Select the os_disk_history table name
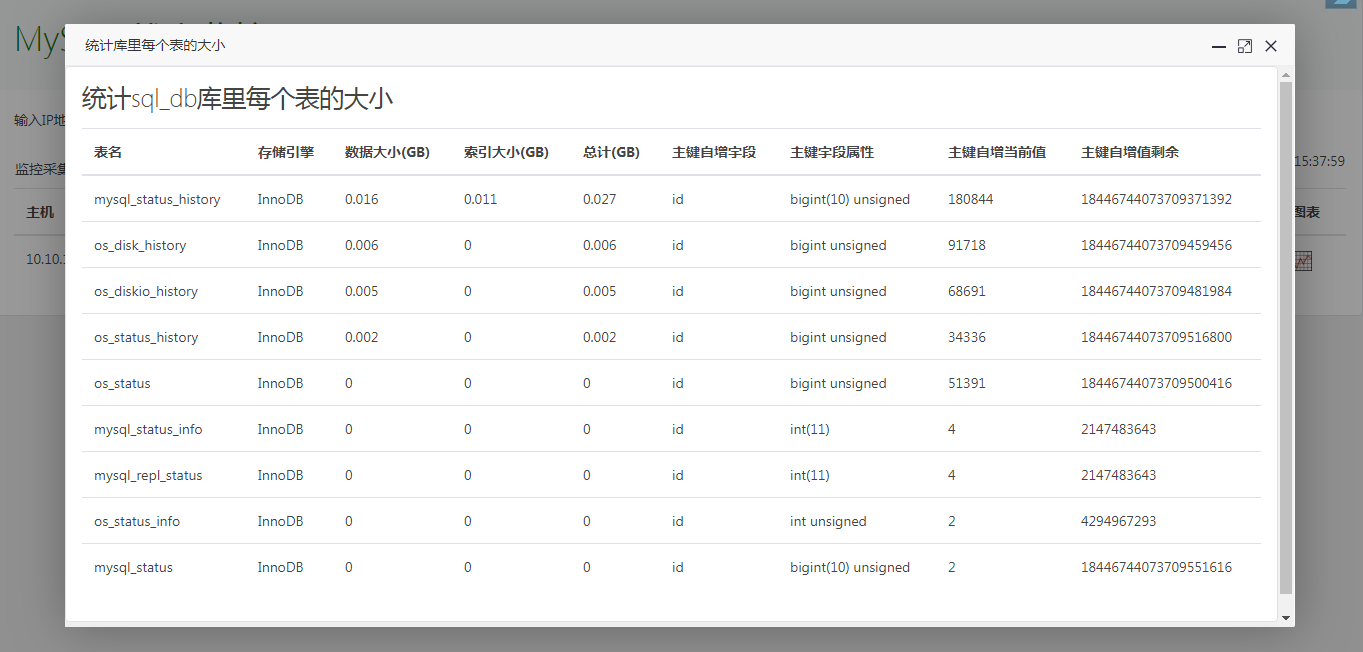 (140, 245)
